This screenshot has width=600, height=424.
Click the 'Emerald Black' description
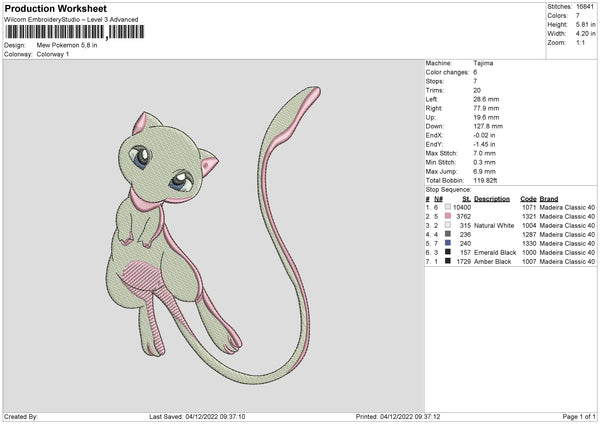(x=495, y=253)
